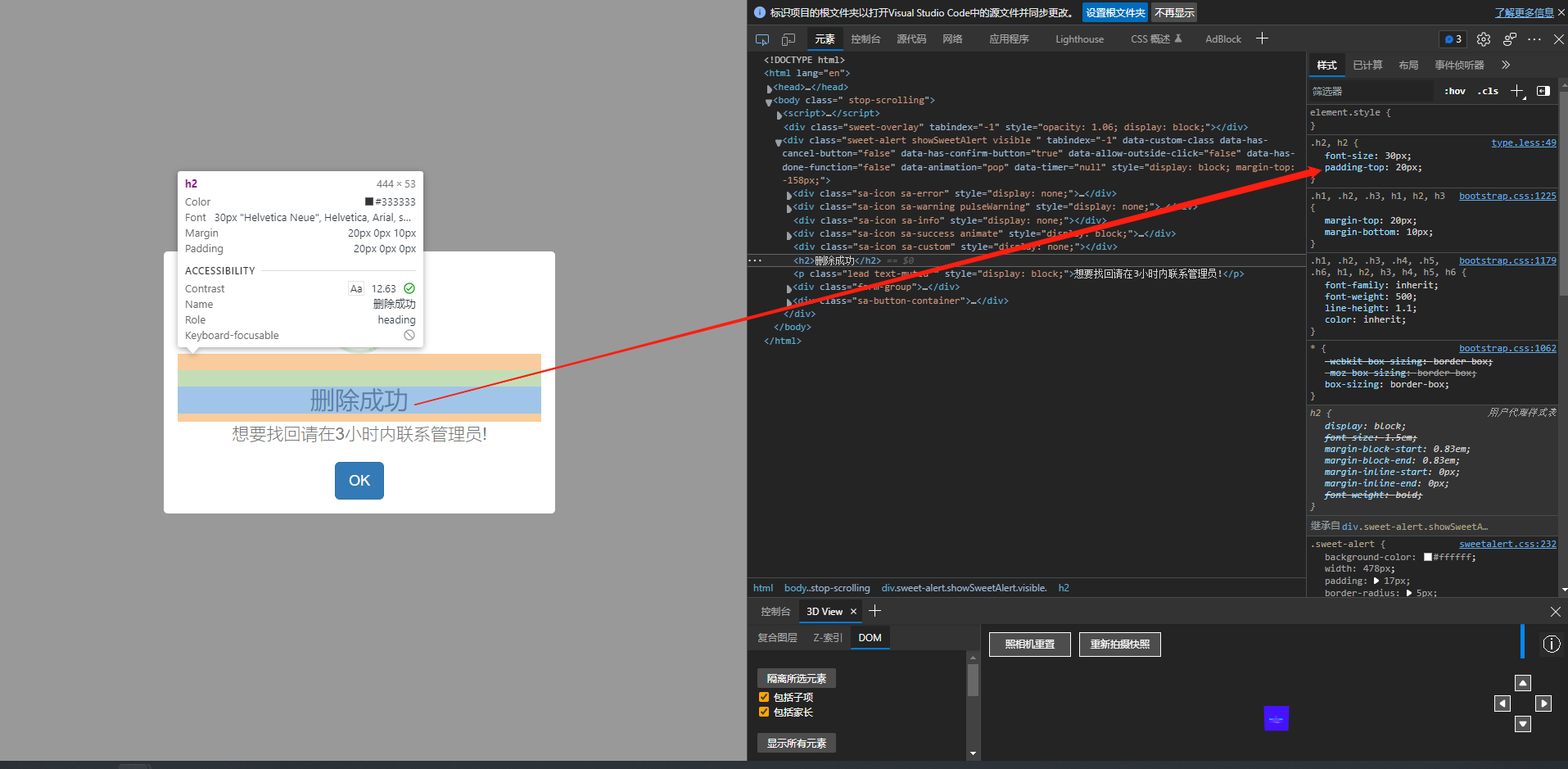
Task: Expand padding shorthand triangle in .sweet-alert rule
Action: 1376,581
